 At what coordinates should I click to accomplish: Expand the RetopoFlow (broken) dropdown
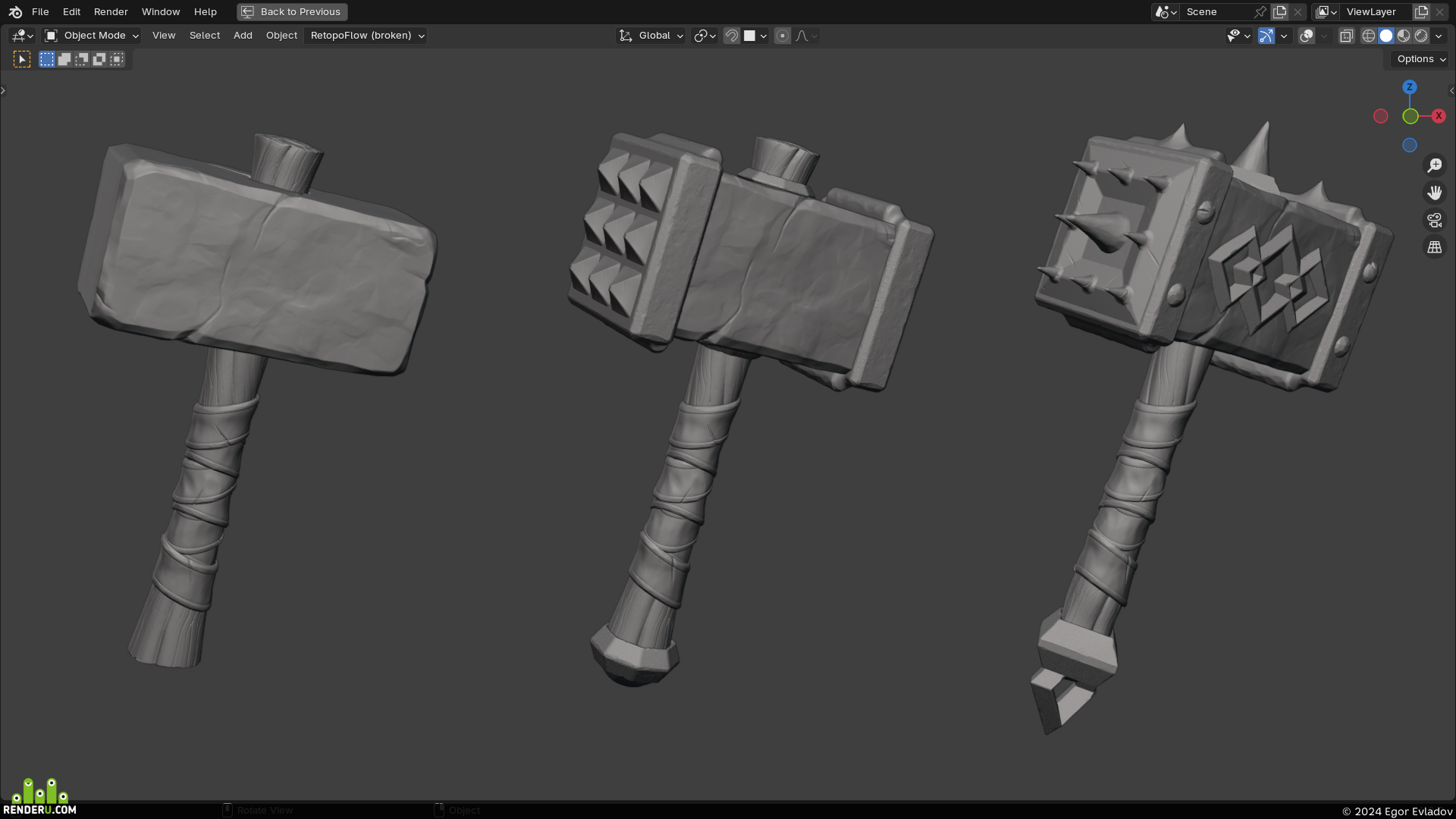pyautogui.click(x=366, y=36)
